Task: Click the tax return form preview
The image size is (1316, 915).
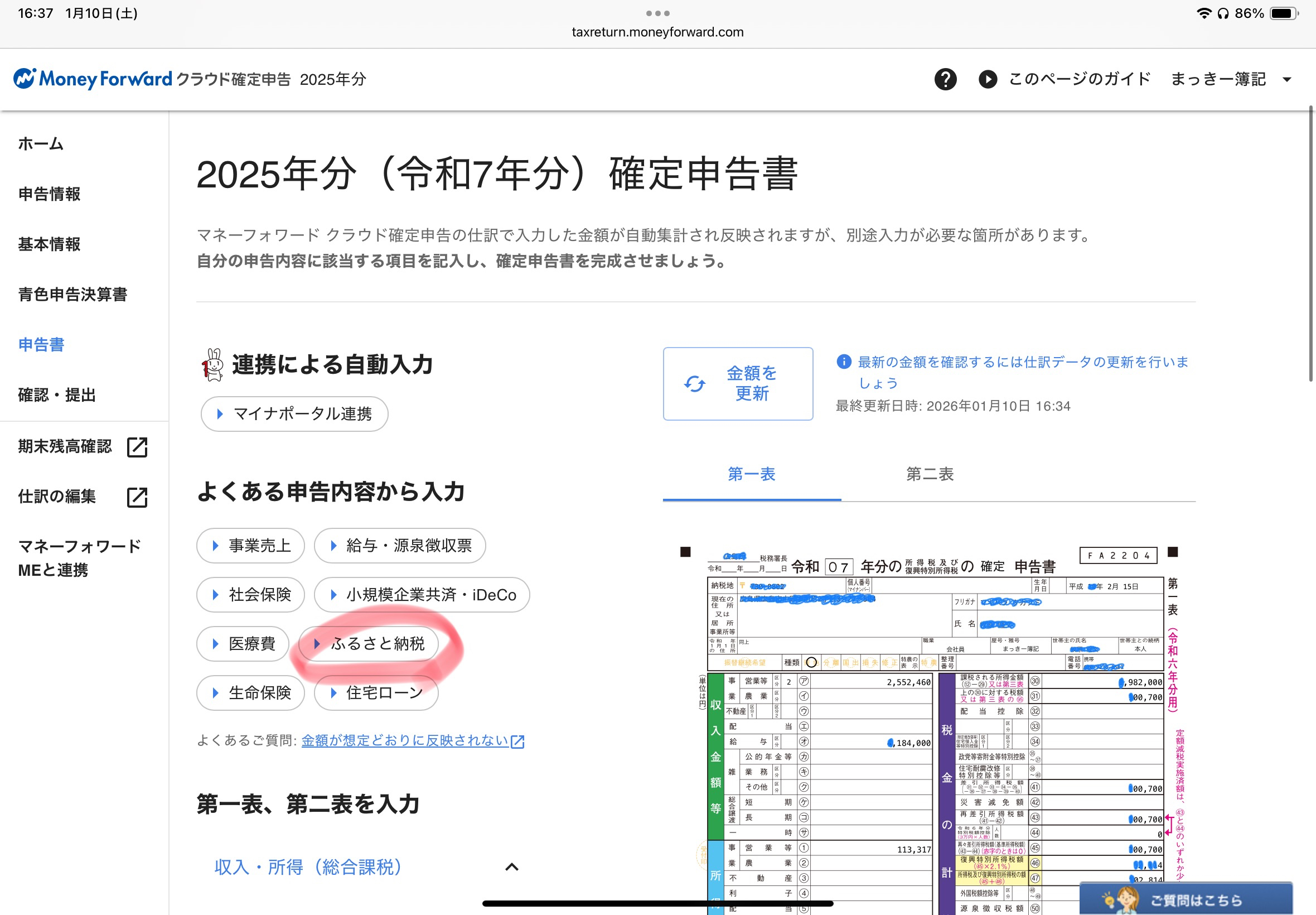Action: 929,728
